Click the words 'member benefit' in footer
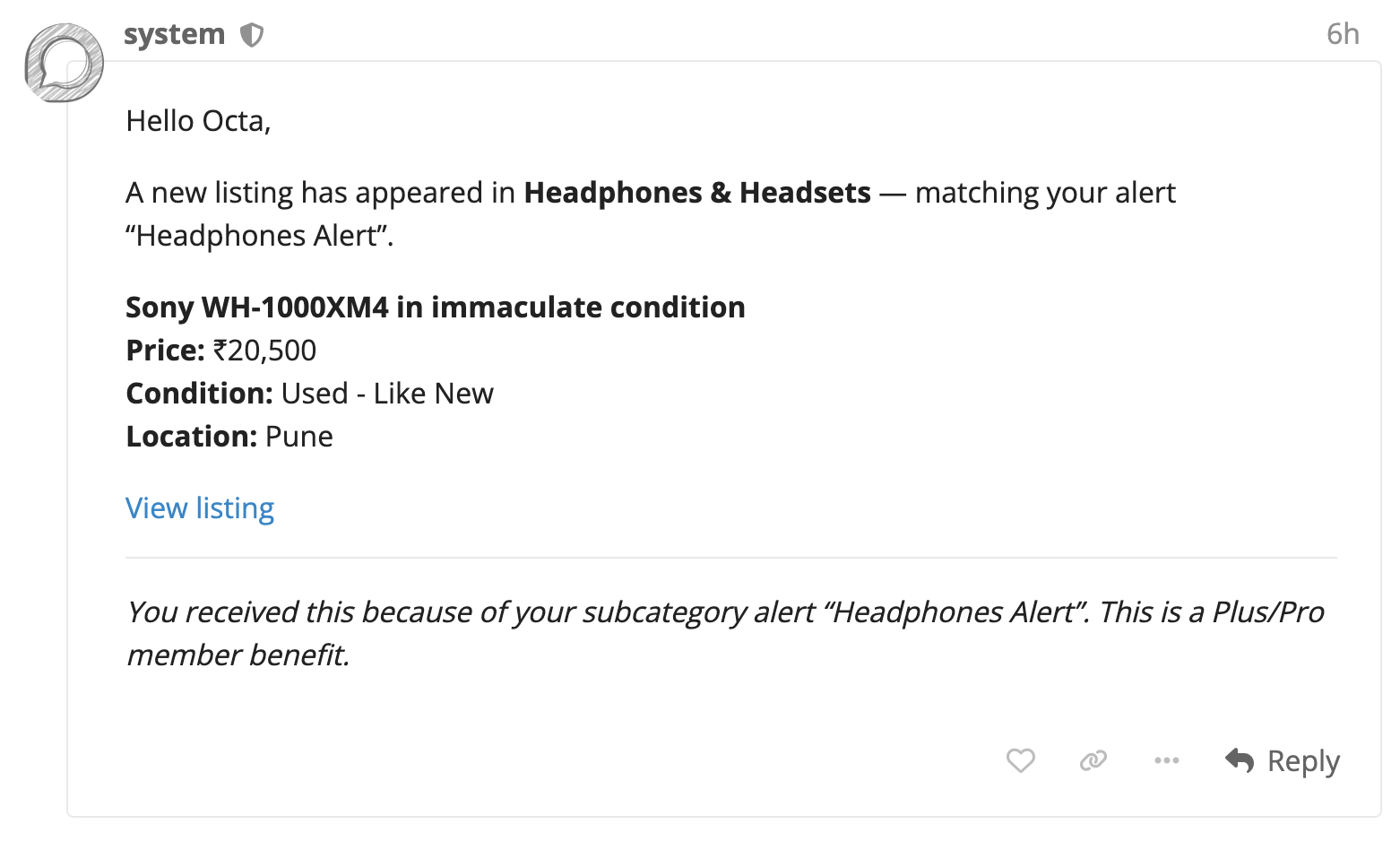The width and height of the screenshot is (1400, 850). point(238,655)
